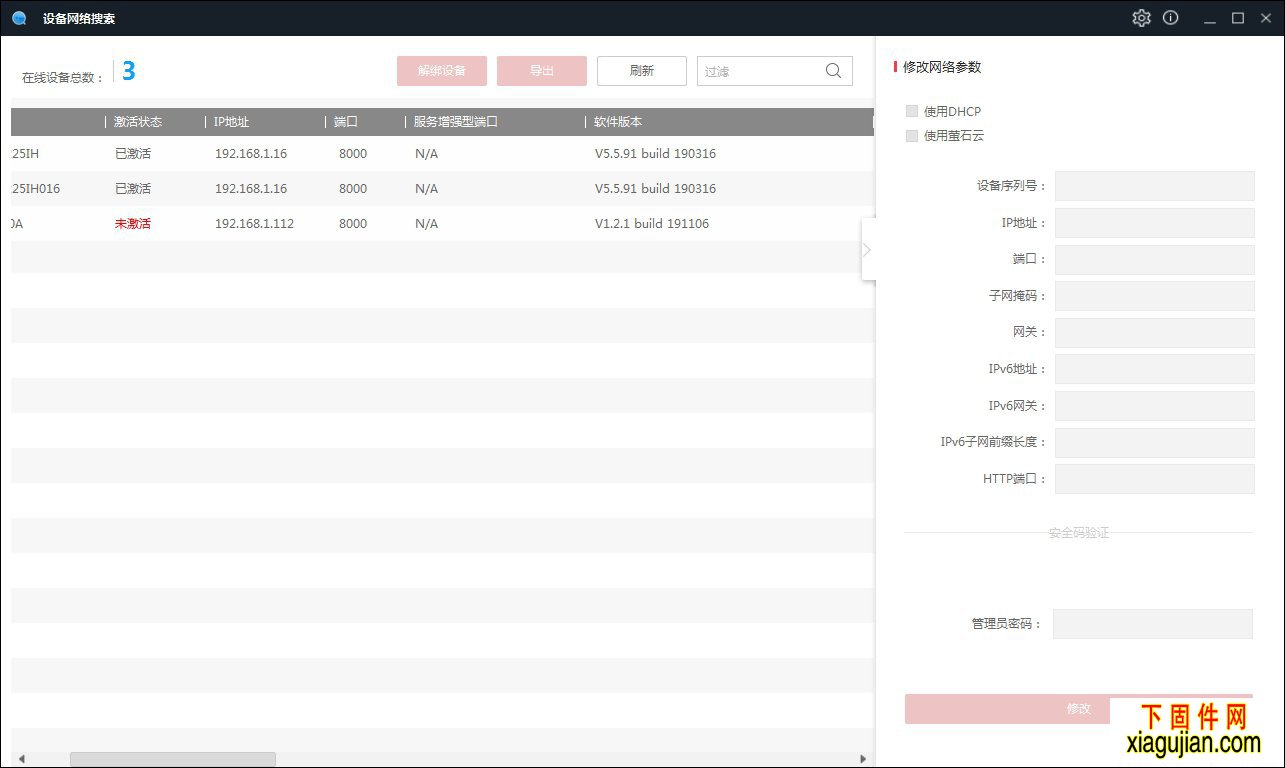This screenshot has width=1285, height=768.
Task: Click the magnifier icon in filter box
Action: pos(833,71)
